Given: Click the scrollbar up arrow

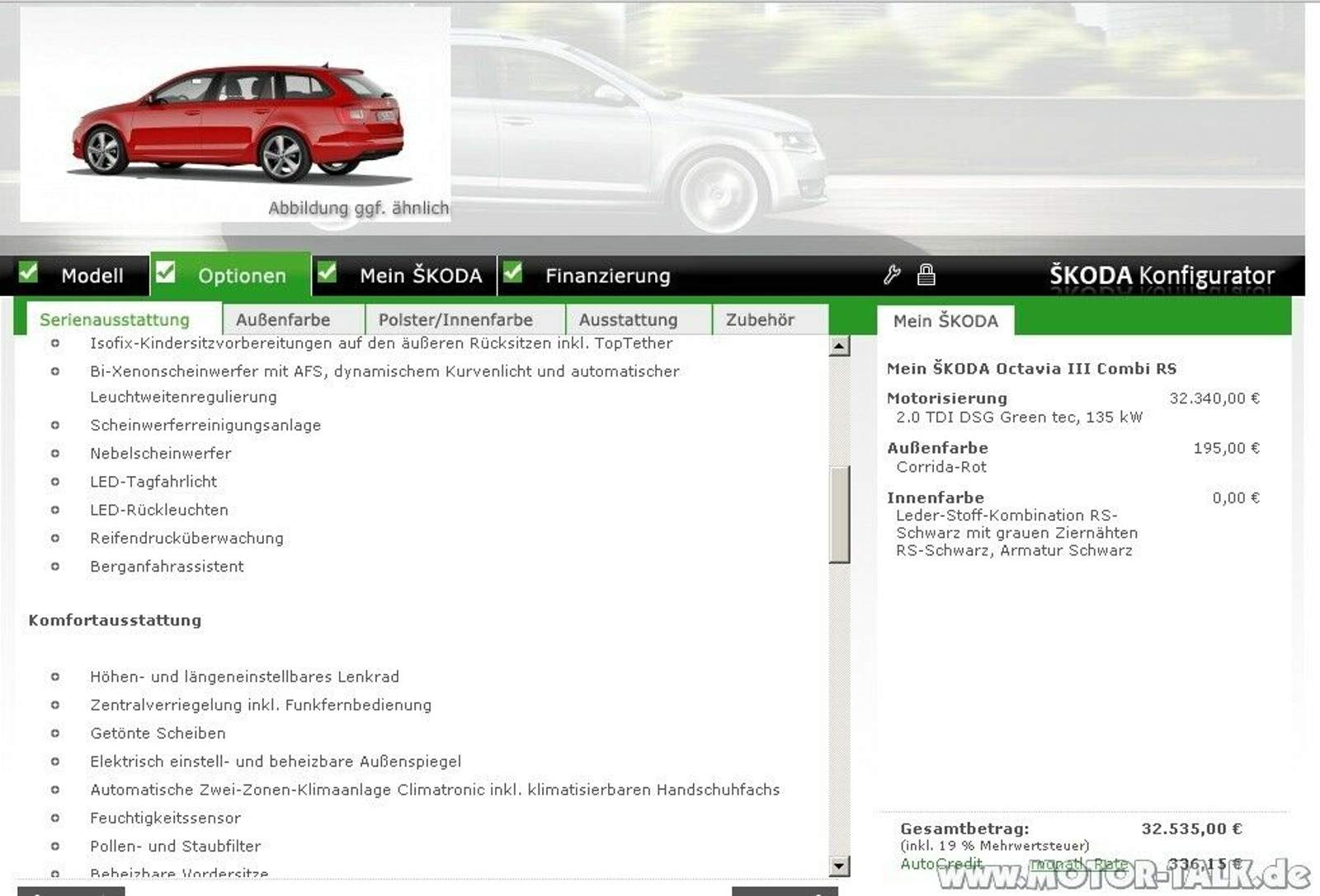Looking at the screenshot, I should (x=839, y=347).
